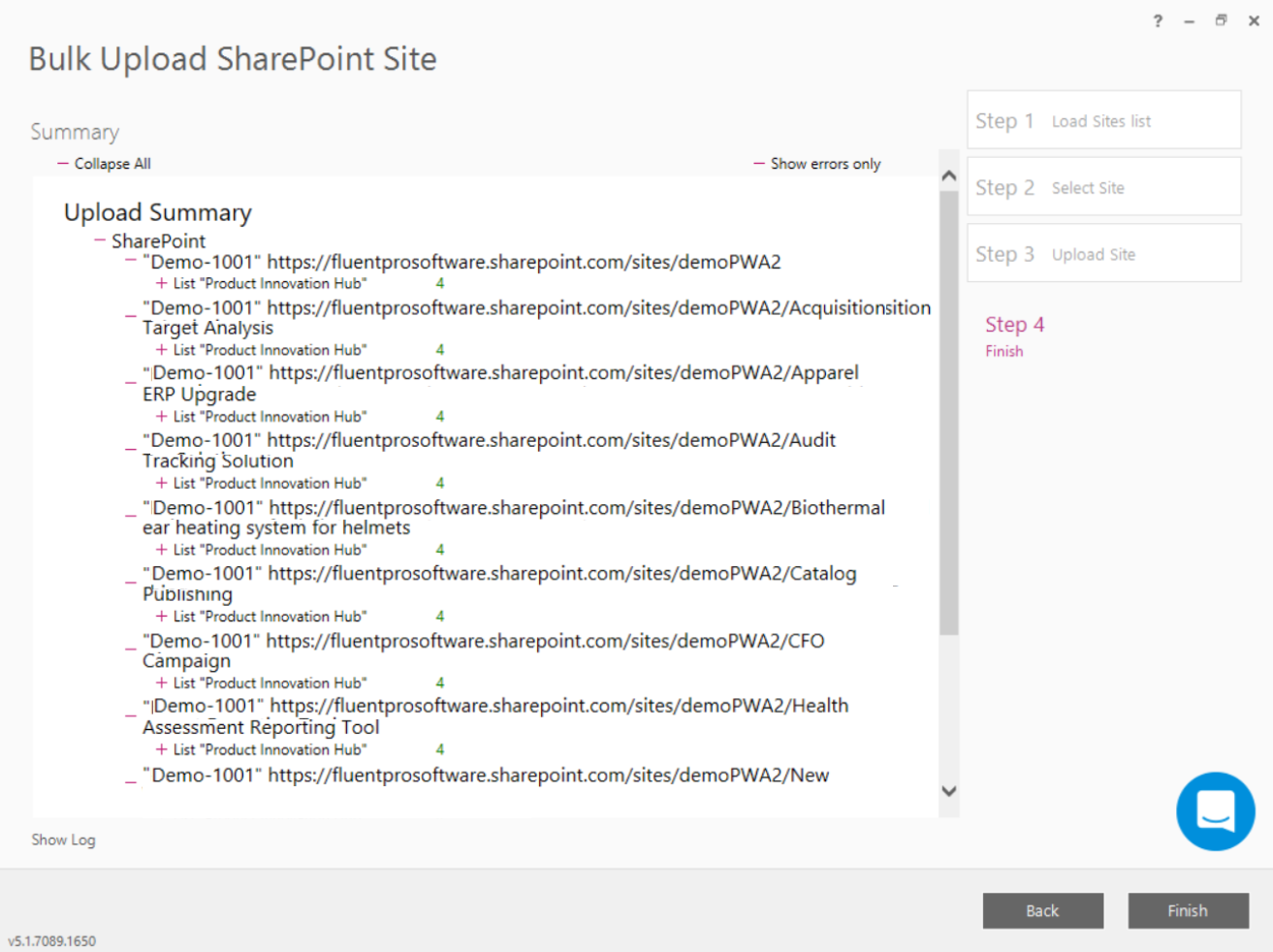Click the Summary section label
This screenshot has width=1273, height=952.
[x=75, y=132]
